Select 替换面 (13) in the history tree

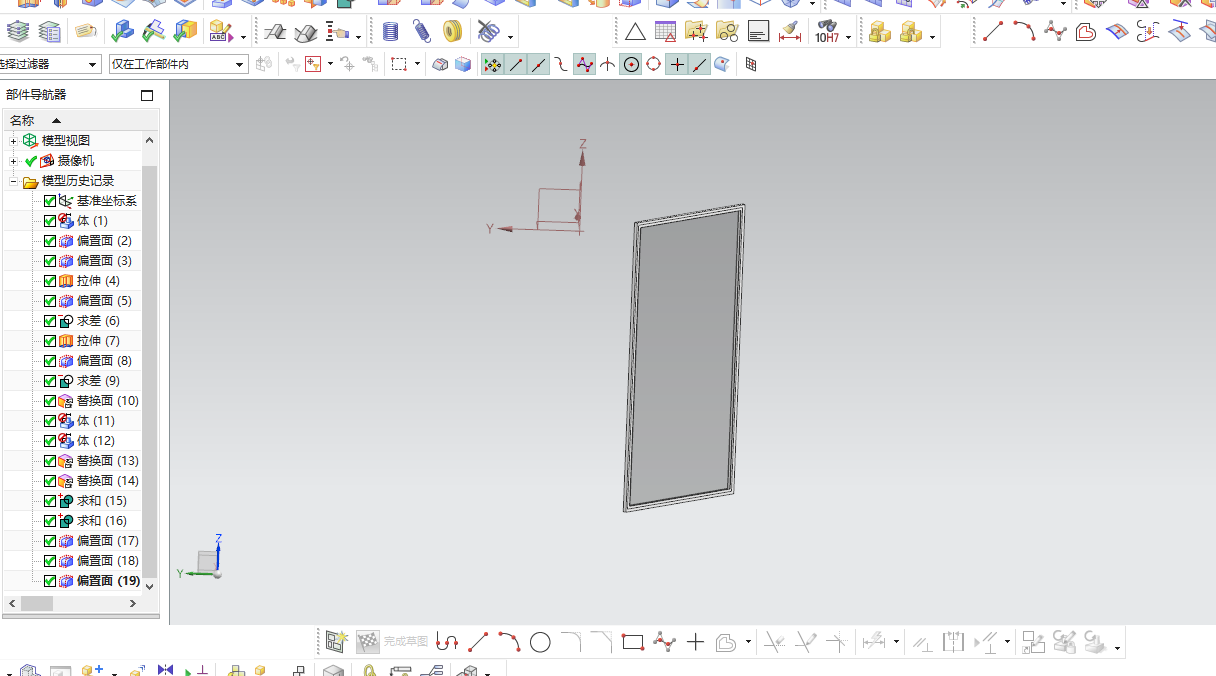108,461
